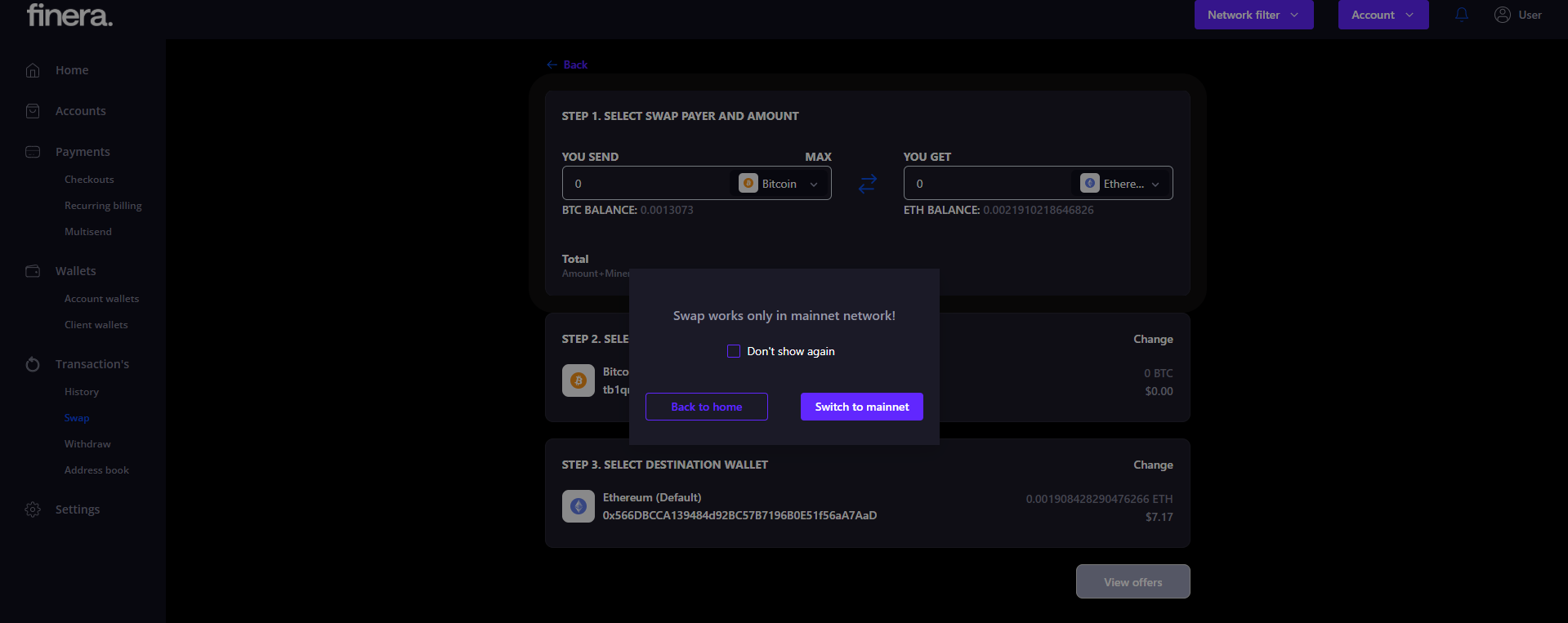This screenshot has width=1568, height=623.
Task: Click the swap direction arrows icon
Action: pos(867,184)
